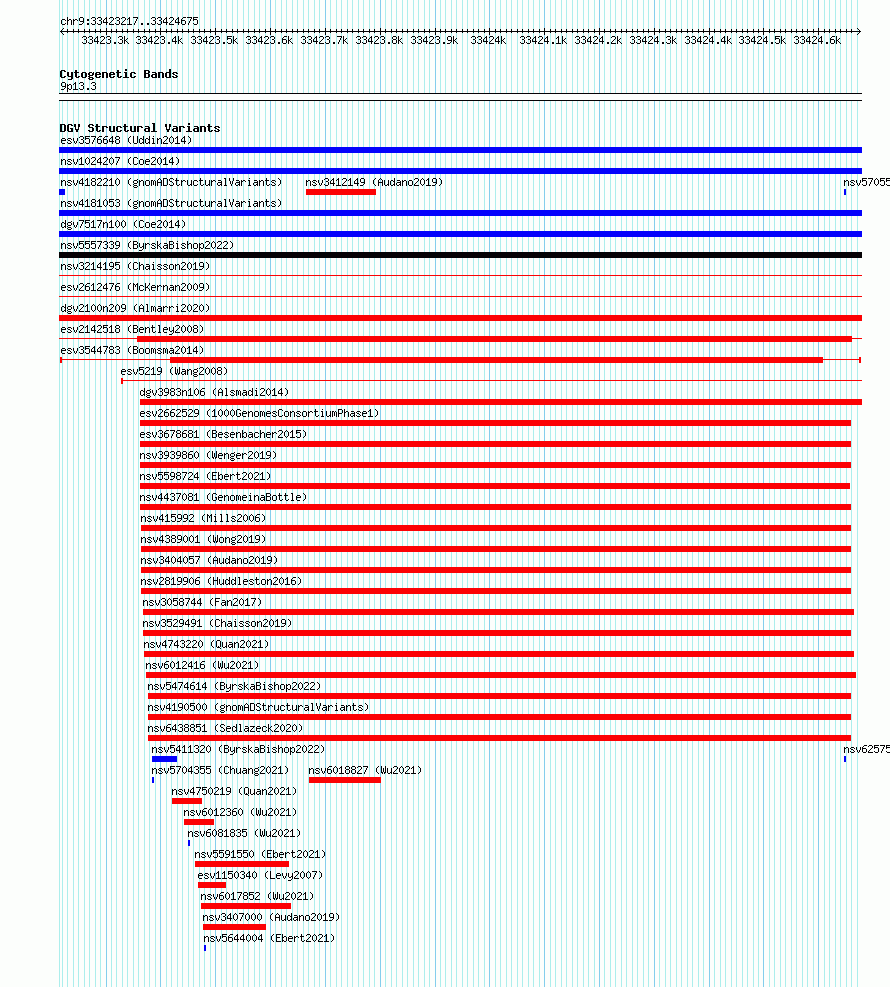The width and height of the screenshot is (890, 987).
Task: Open the nsv415992 (Mills2006) label
Action: [203, 518]
